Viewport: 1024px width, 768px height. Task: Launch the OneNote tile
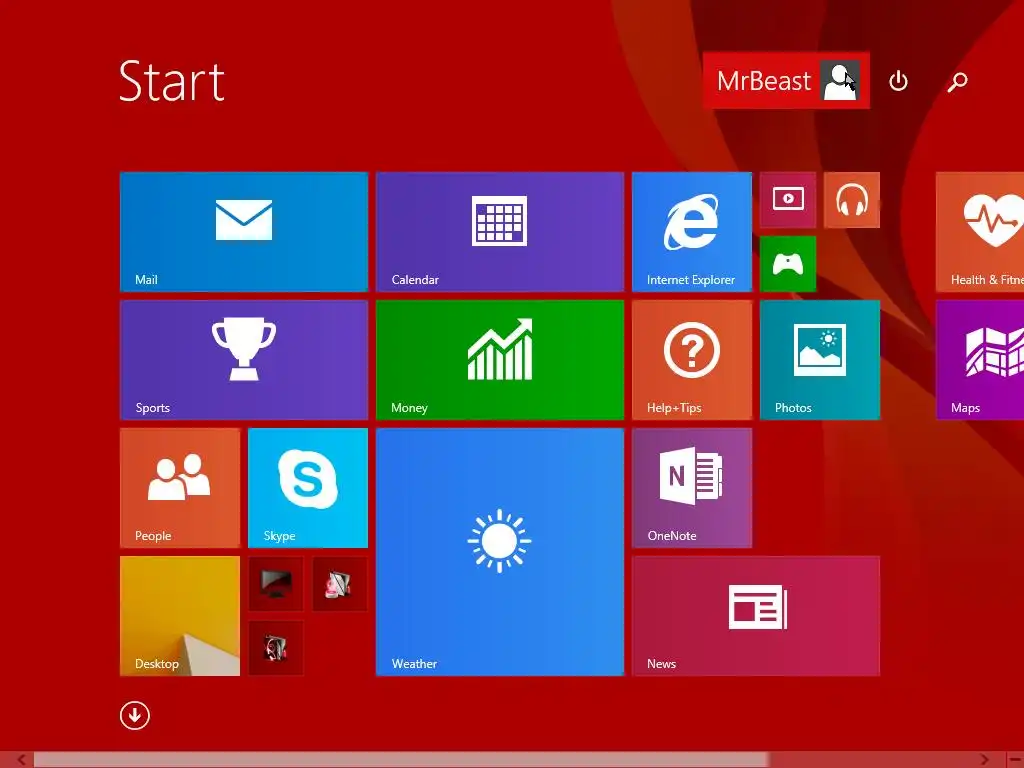pyautogui.click(x=692, y=488)
